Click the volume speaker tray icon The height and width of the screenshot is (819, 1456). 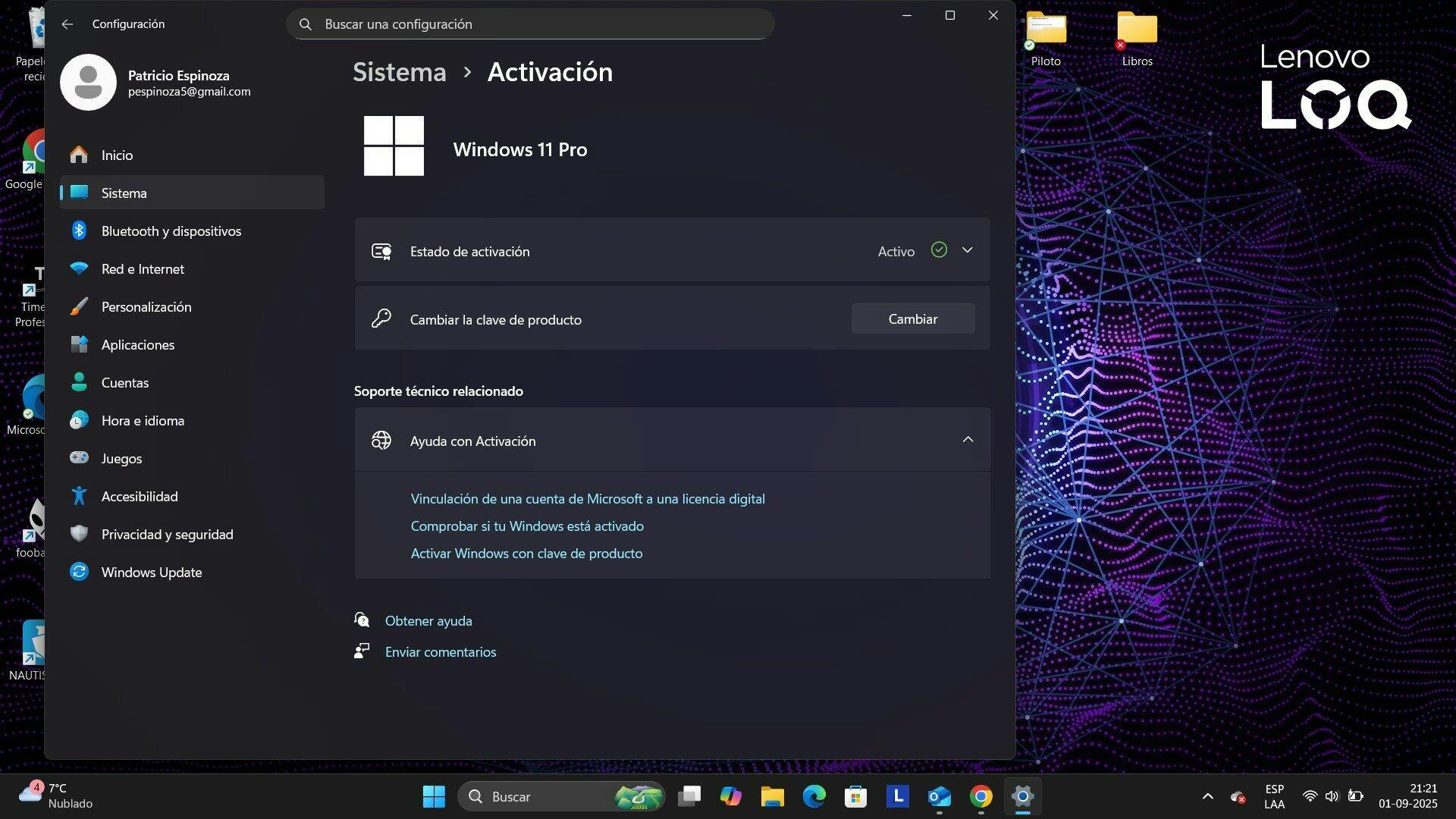1332,796
